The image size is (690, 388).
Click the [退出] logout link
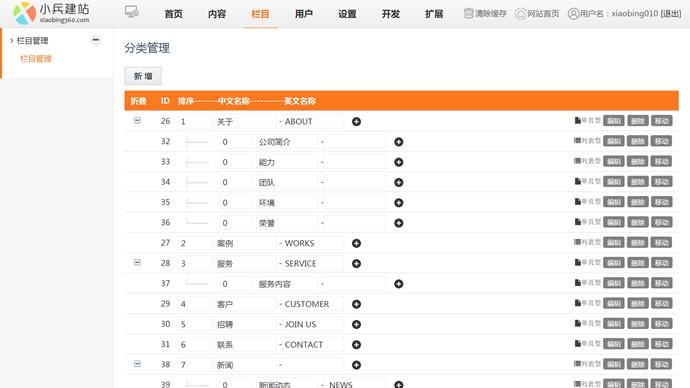[x=671, y=14]
